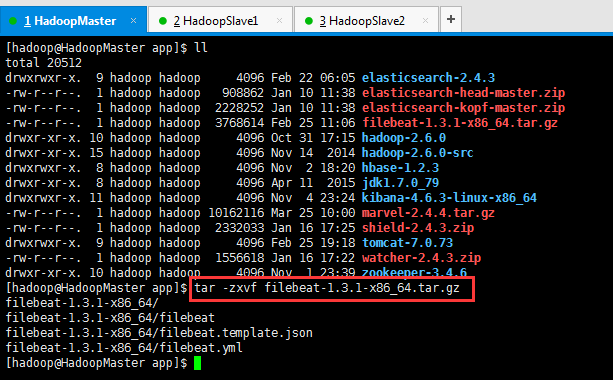
Task: Open the HadoopSlave2 session tab
Action: pyautogui.click(x=366, y=20)
